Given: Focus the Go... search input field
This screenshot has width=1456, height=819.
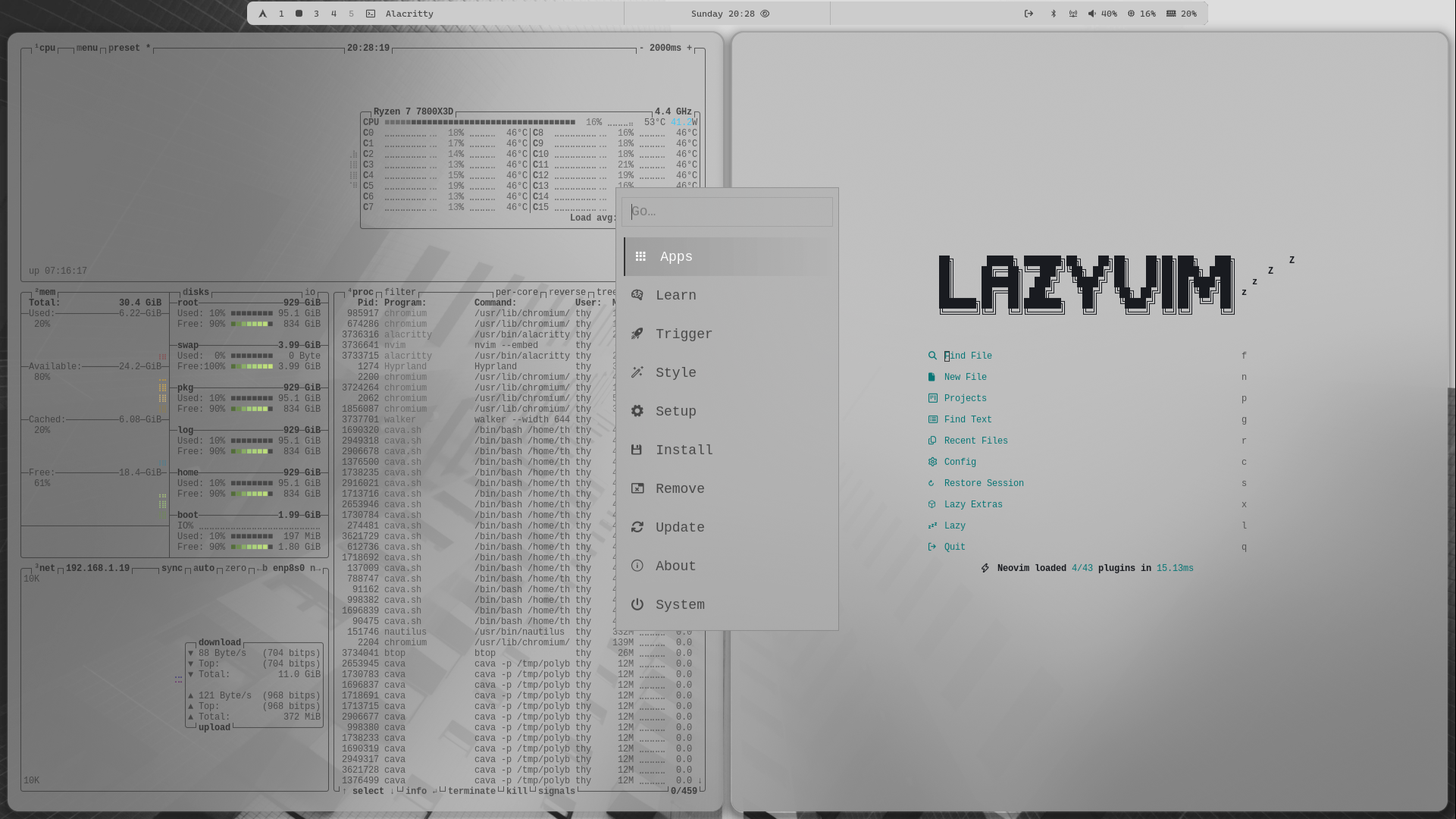Looking at the screenshot, I should pyautogui.click(x=728, y=212).
